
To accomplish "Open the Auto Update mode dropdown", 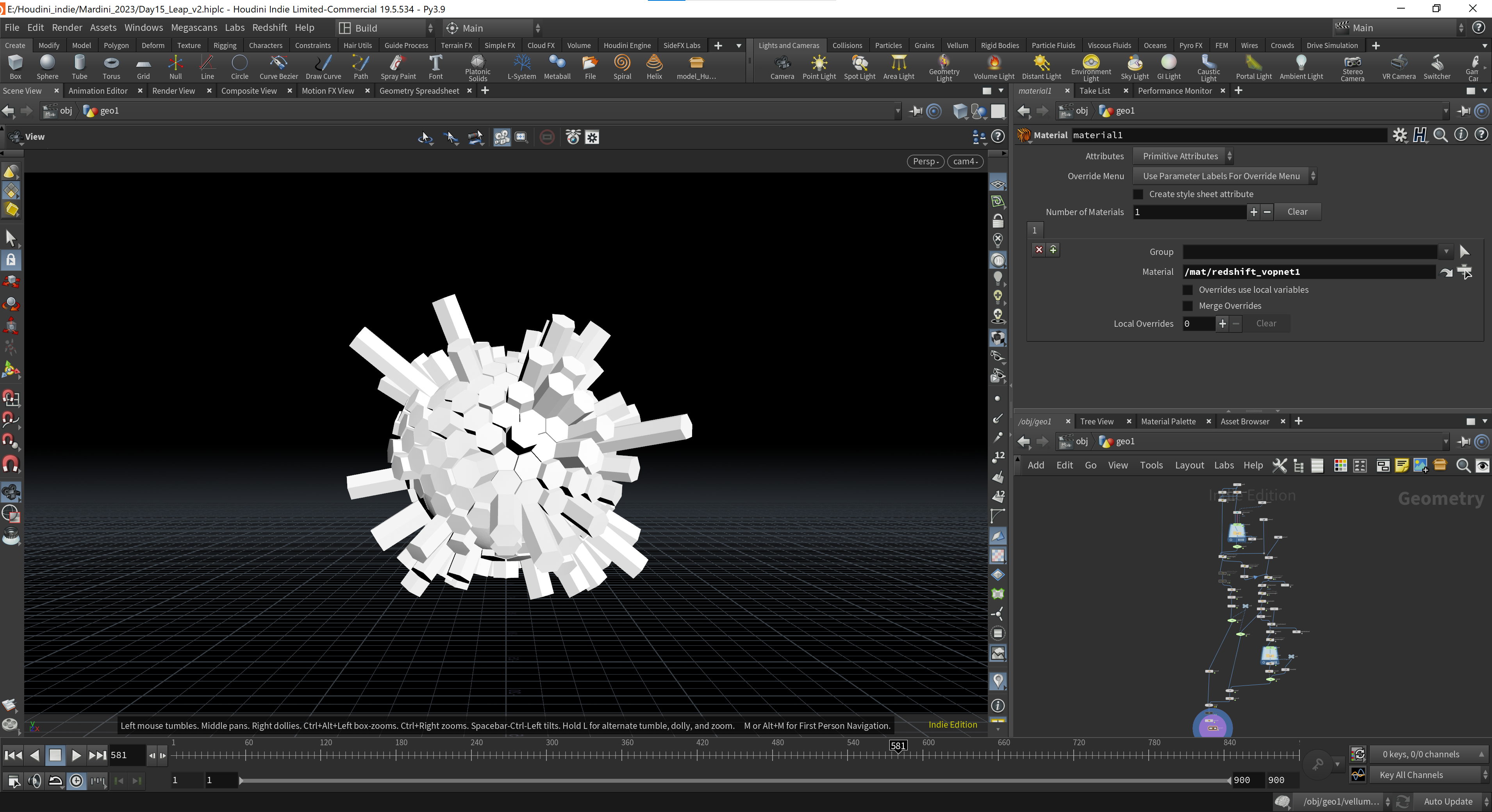I will pyautogui.click(x=1452, y=801).
